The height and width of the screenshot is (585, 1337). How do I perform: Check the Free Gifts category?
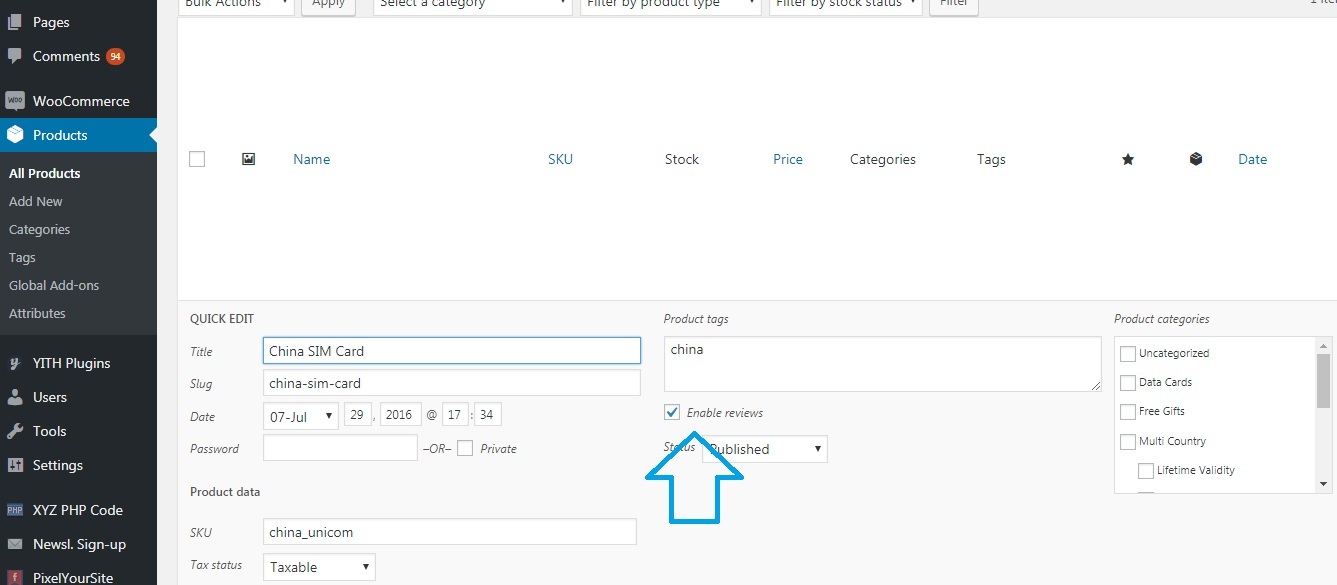[1128, 411]
